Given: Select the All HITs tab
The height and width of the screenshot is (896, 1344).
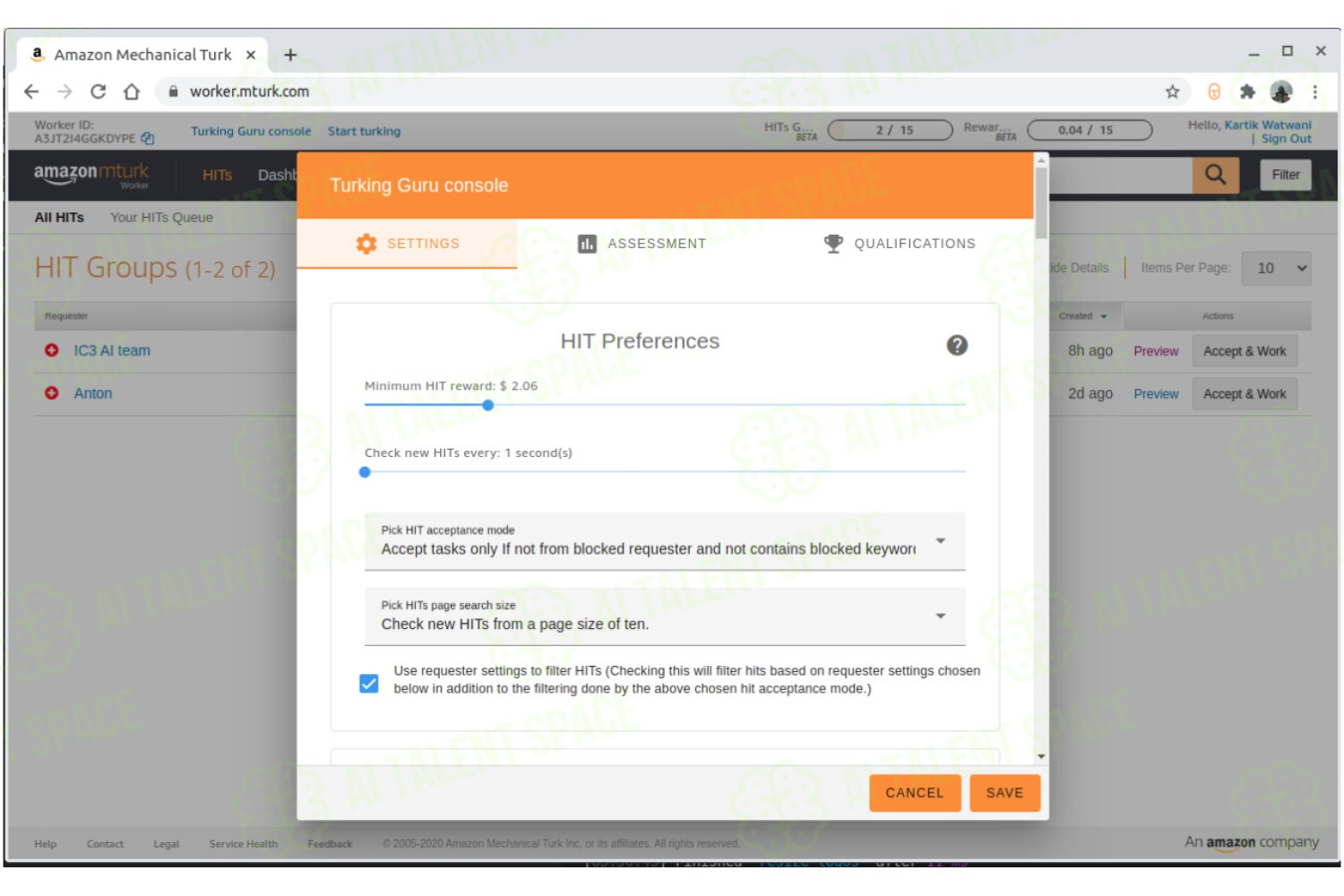Looking at the screenshot, I should click(59, 217).
